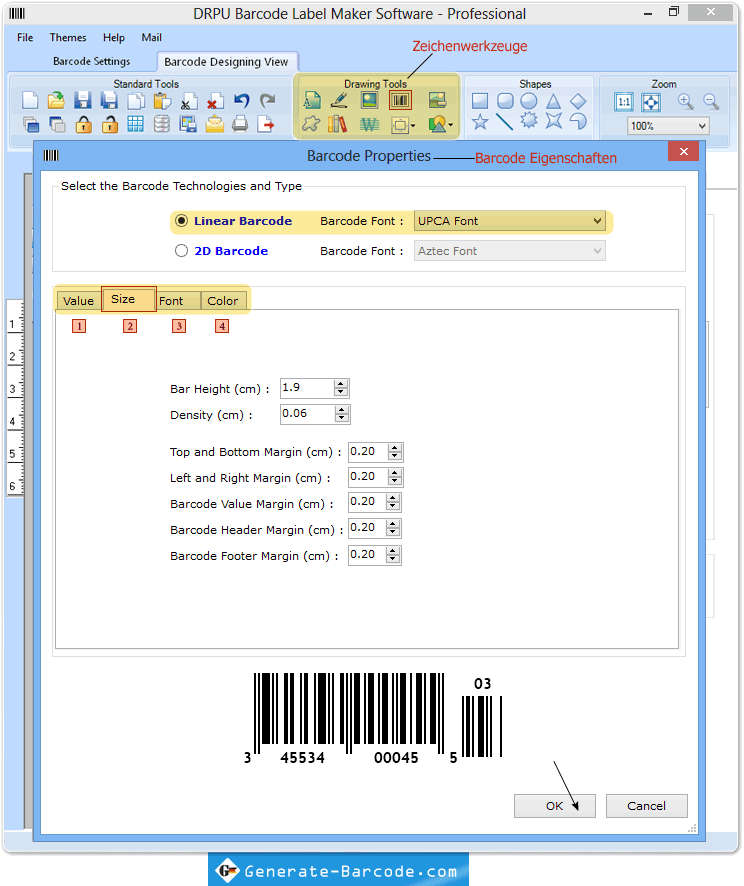Increase Top and Bottom Margin value

[x=395, y=448]
